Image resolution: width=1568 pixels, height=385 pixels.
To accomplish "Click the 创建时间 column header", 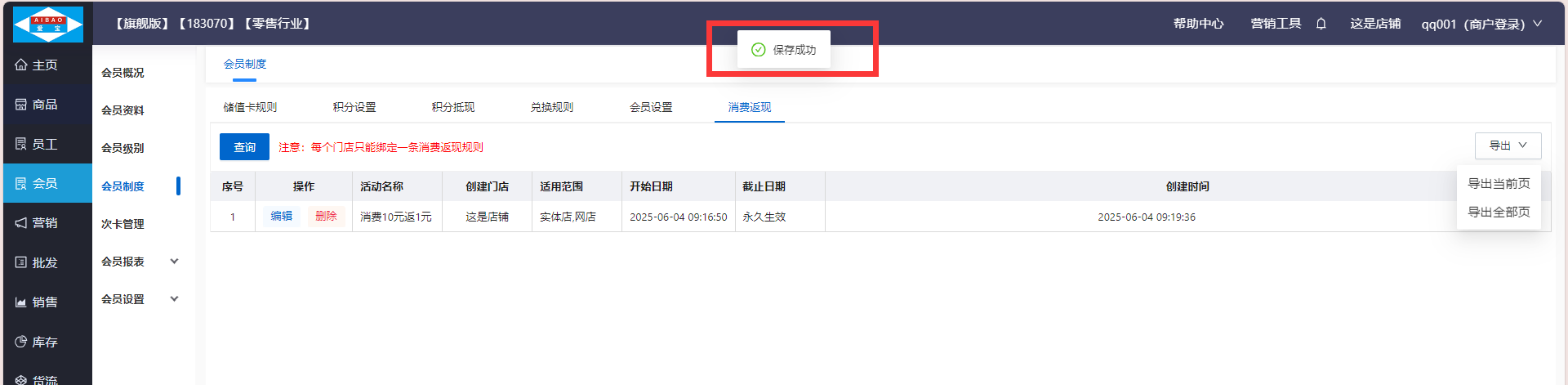I will pos(1187,186).
